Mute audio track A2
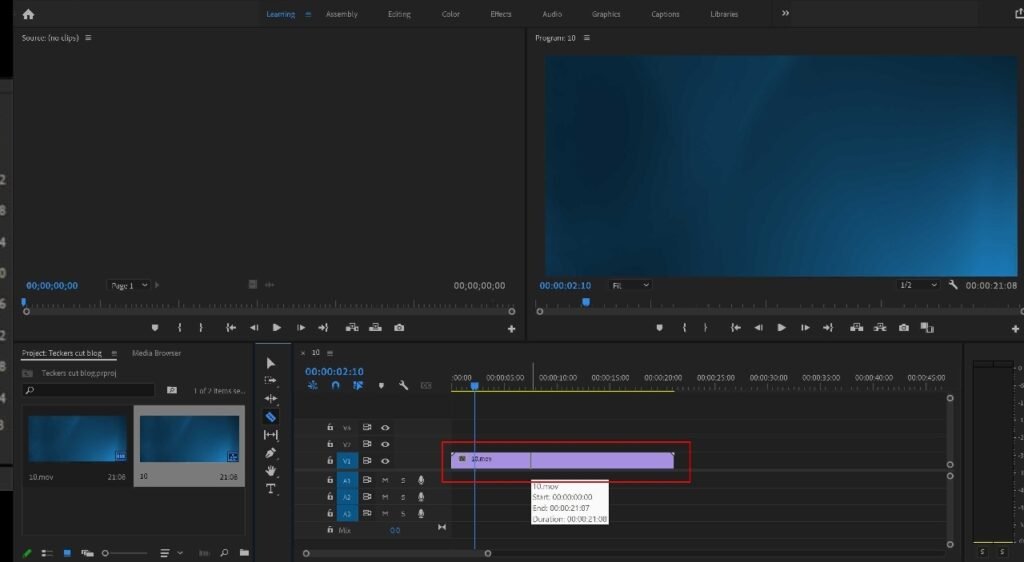The image size is (1024, 562). (385, 497)
